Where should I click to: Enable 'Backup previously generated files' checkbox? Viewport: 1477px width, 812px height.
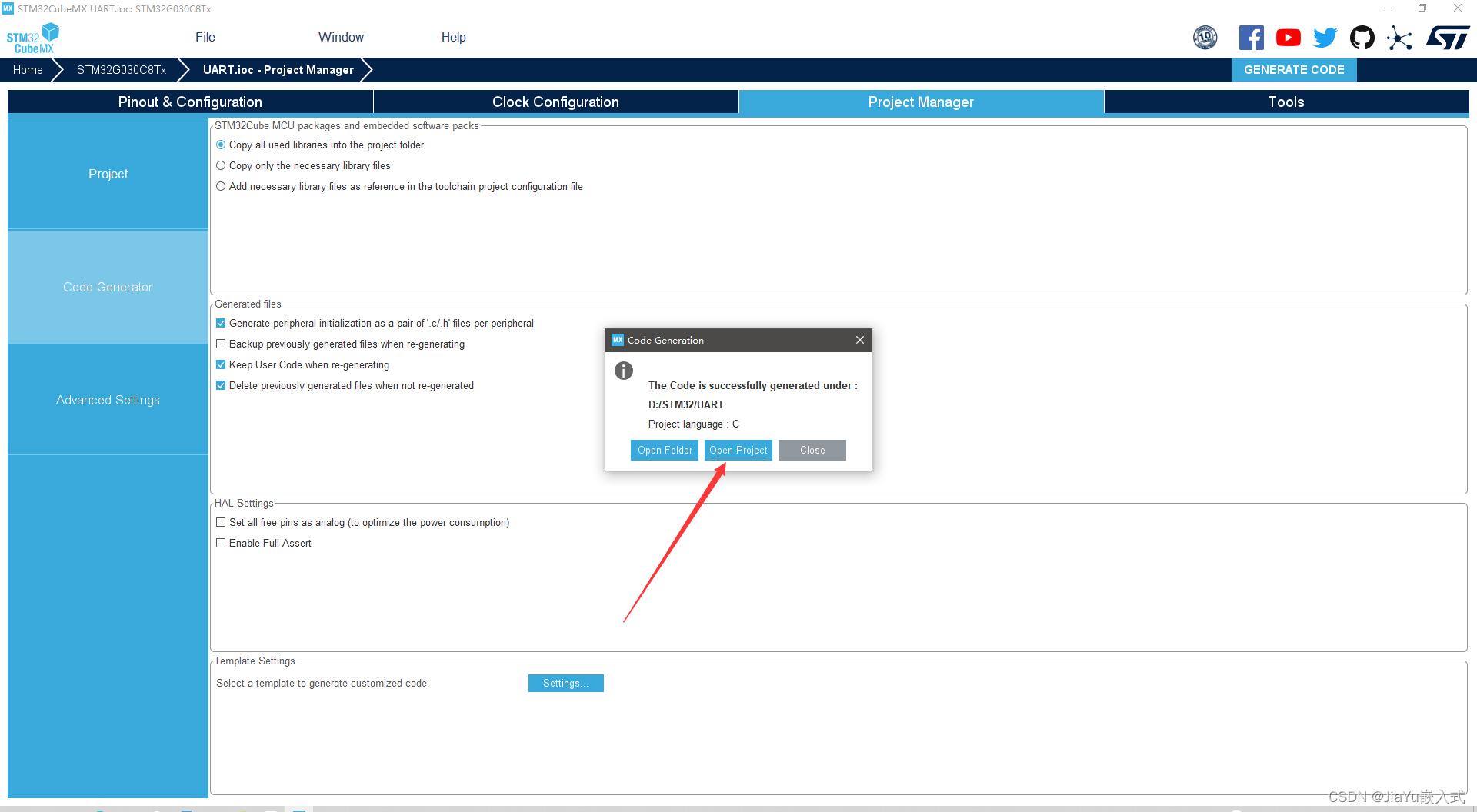[221, 344]
